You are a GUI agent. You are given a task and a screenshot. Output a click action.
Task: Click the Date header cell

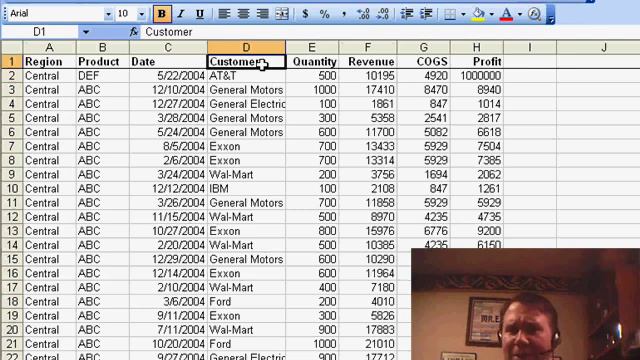(168, 62)
